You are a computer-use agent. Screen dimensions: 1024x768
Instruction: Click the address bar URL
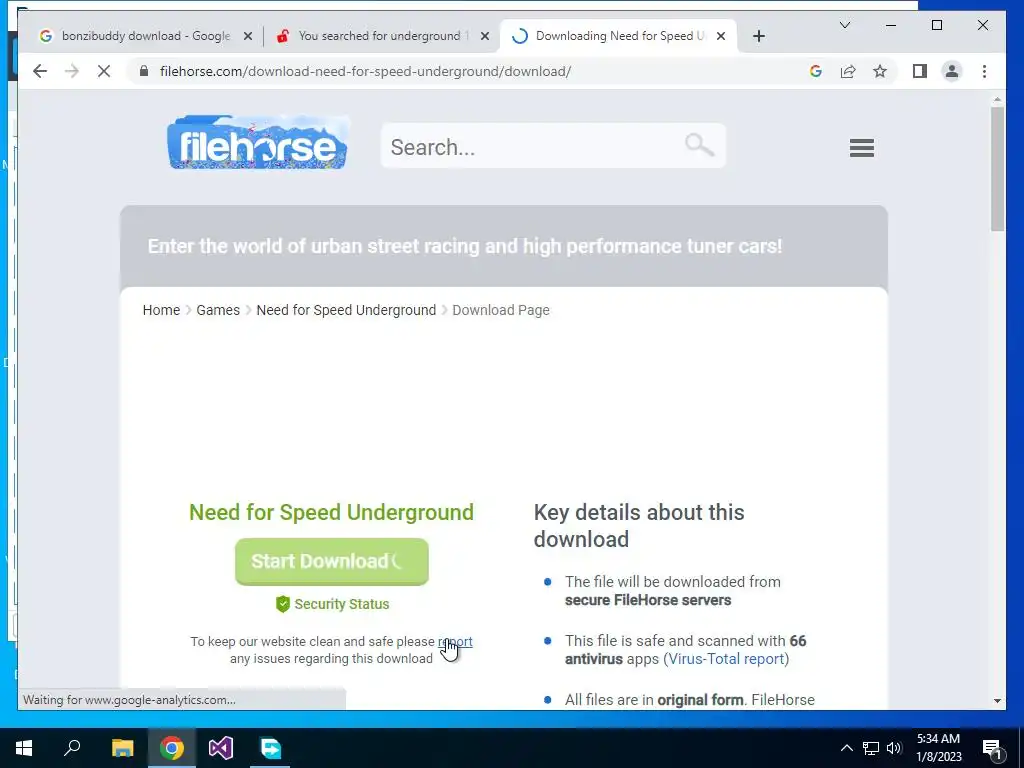pos(365,71)
